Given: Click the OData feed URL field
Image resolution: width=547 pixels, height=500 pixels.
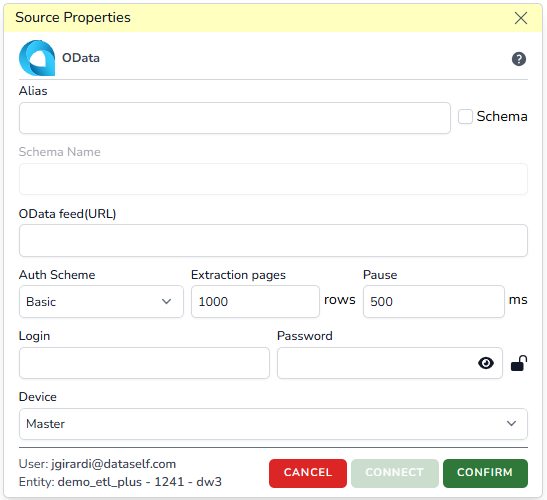Looking at the screenshot, I should (273, 240).
